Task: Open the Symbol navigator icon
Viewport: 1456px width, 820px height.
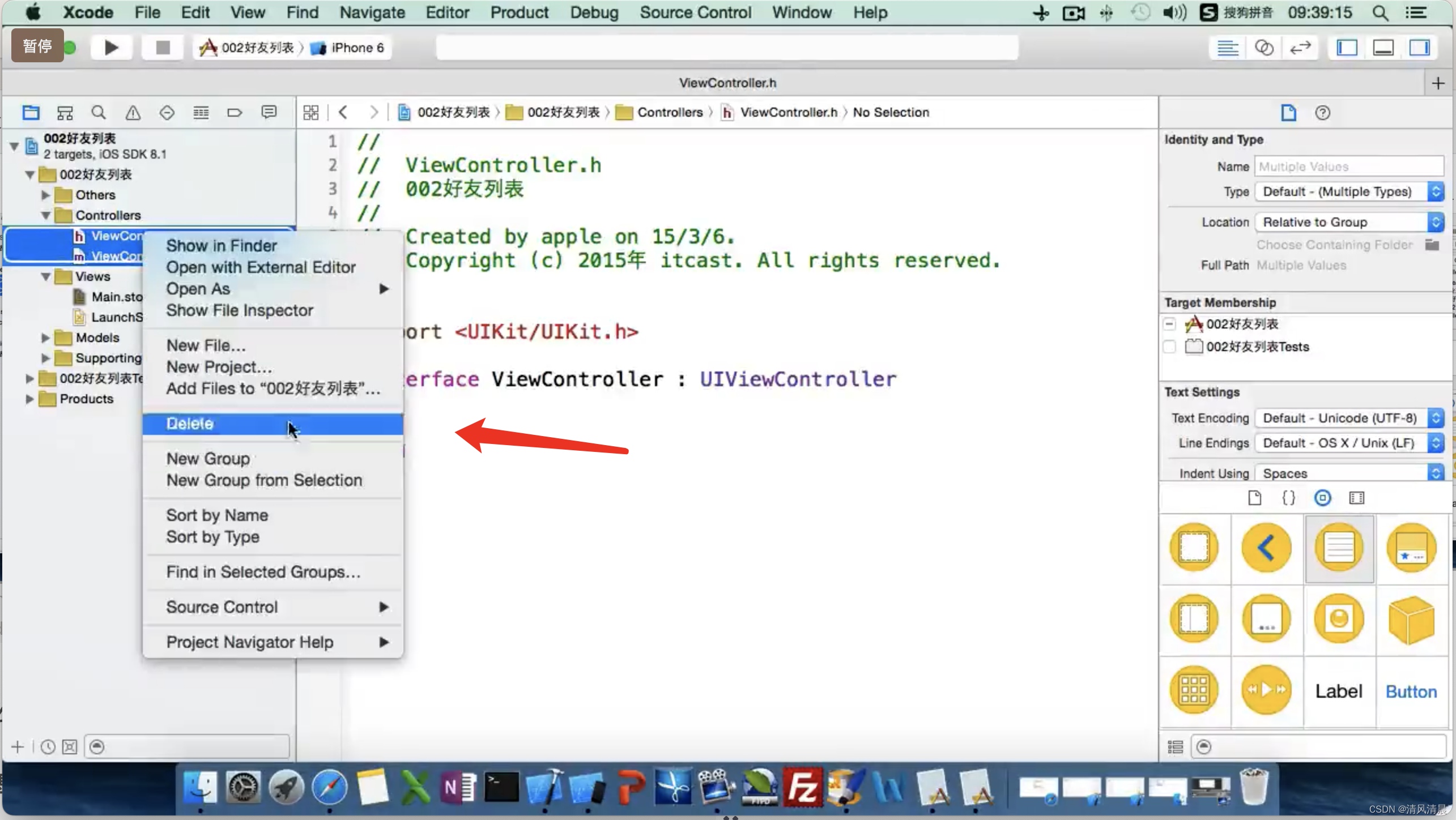Action: pos(65,113)
